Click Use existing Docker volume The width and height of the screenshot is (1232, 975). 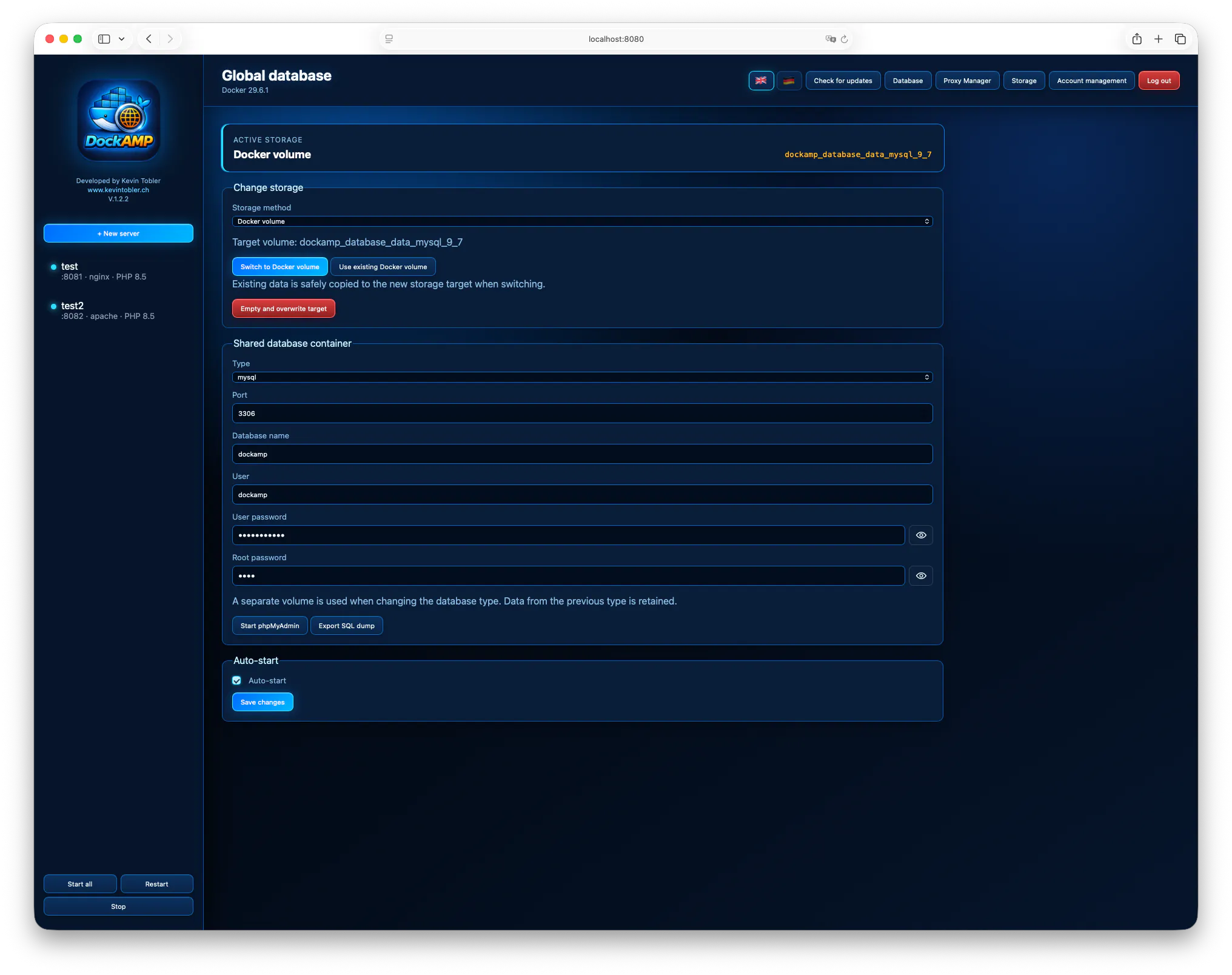(383, 267)
